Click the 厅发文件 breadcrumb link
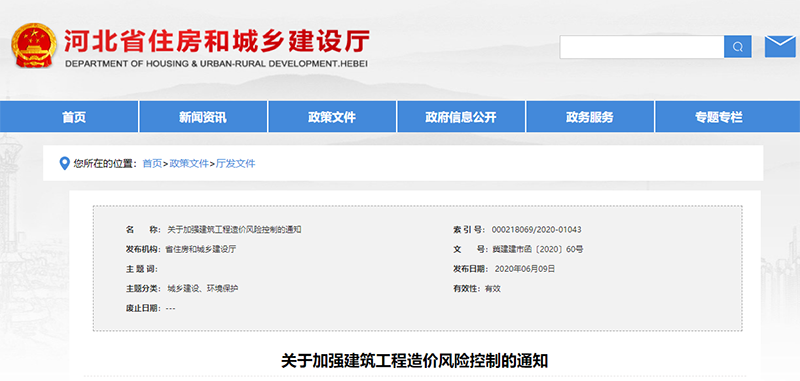The height and width of the screenshot is (381, 800). [x=236, y=164]
